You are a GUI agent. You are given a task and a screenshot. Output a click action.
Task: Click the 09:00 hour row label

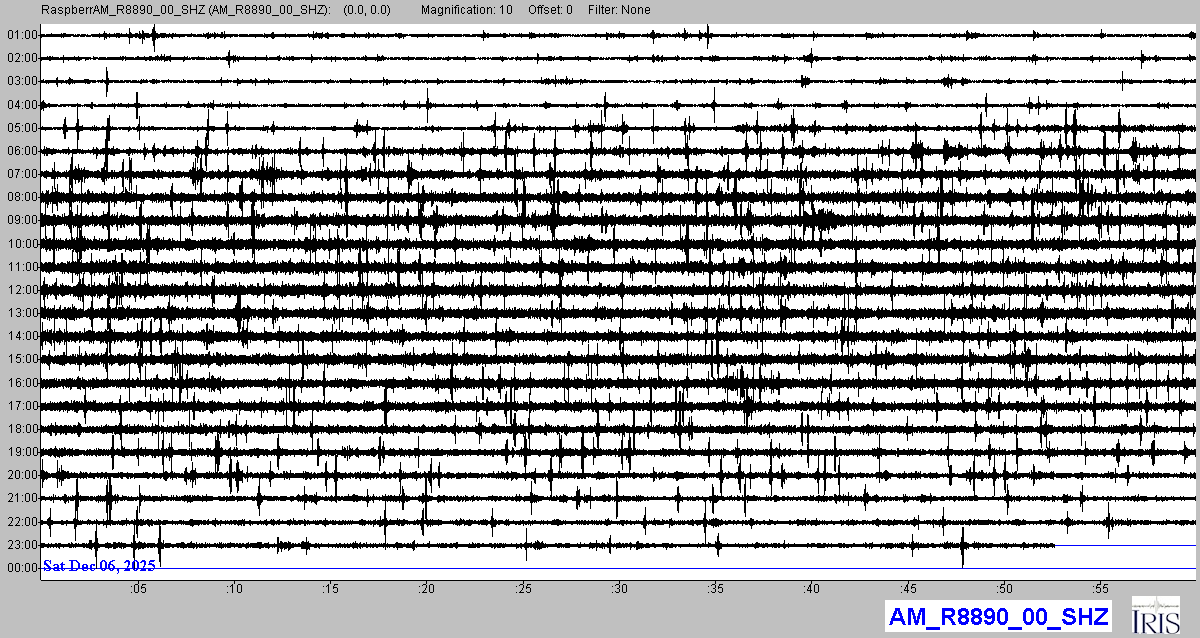point(22,220)
